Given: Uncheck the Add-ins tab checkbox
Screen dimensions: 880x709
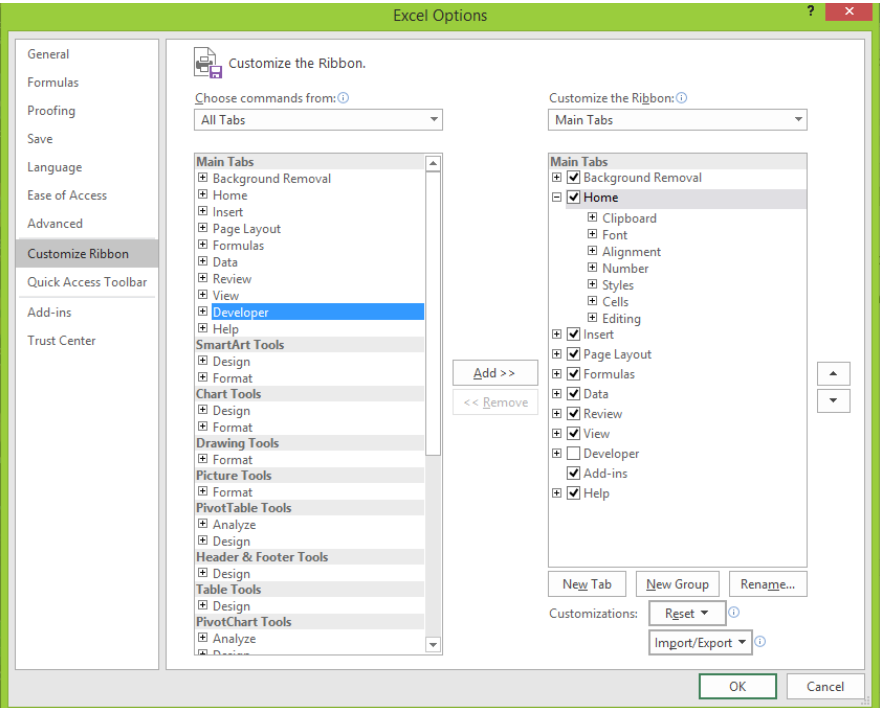Looking at the screenshot, I should click(573, 473).
